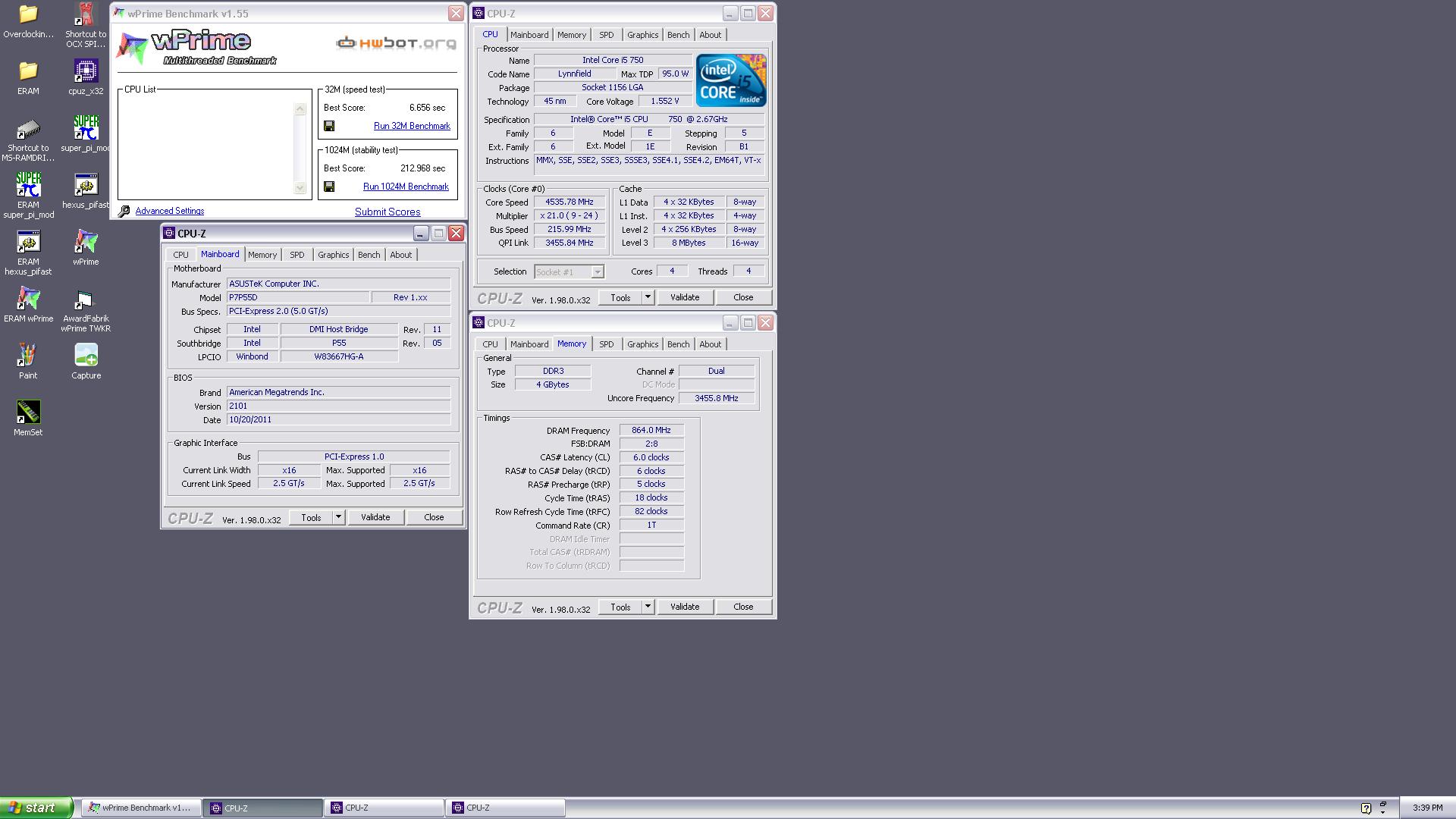Image resolution: width=1456 pixels, height=819 pixels.
Task: Switch to Mainboard tab in top CPU-Z window
Action: pos(529,35)
